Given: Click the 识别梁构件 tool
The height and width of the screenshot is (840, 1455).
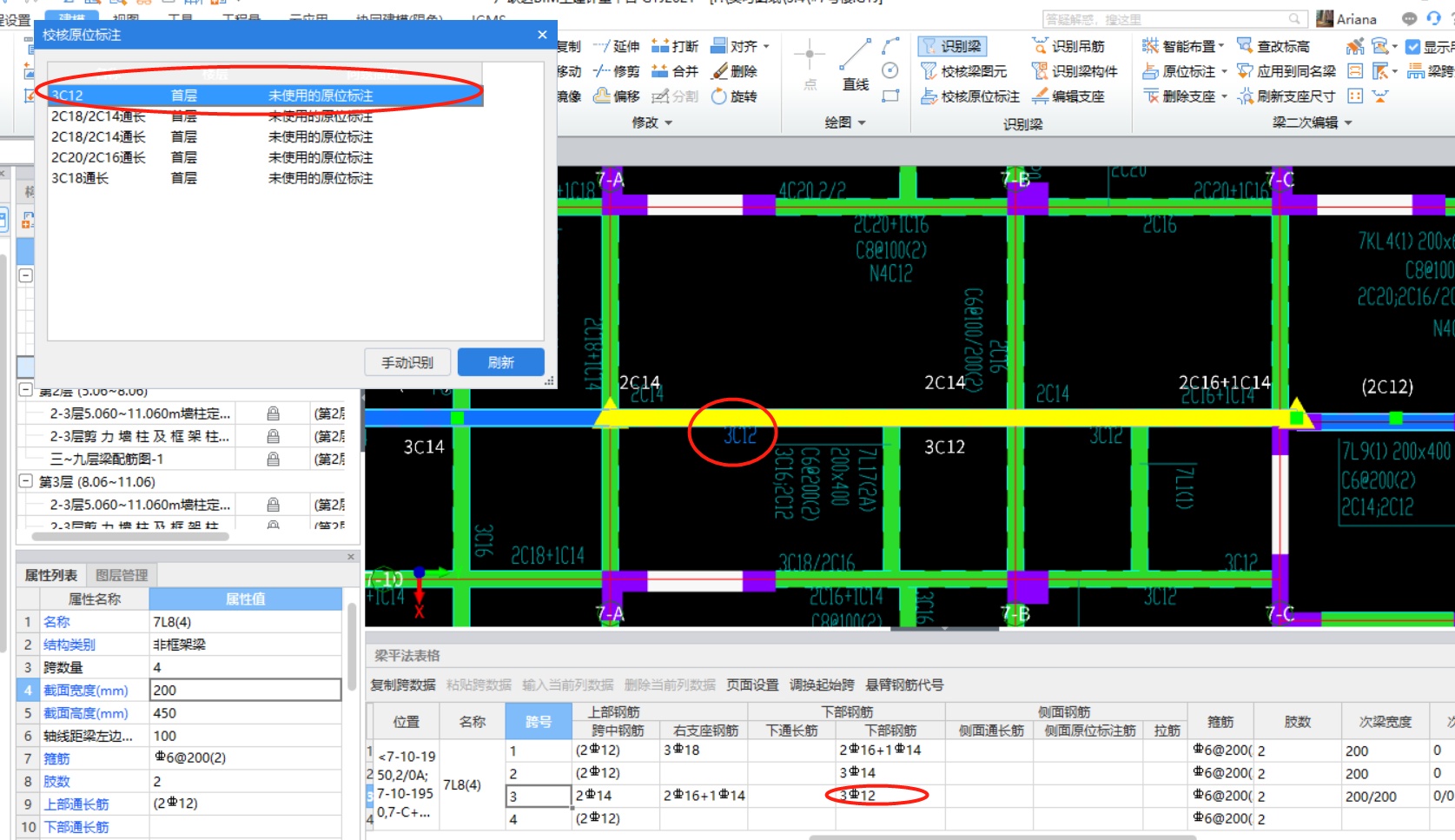Looking at the screenshot, I should coord(1075,71).
